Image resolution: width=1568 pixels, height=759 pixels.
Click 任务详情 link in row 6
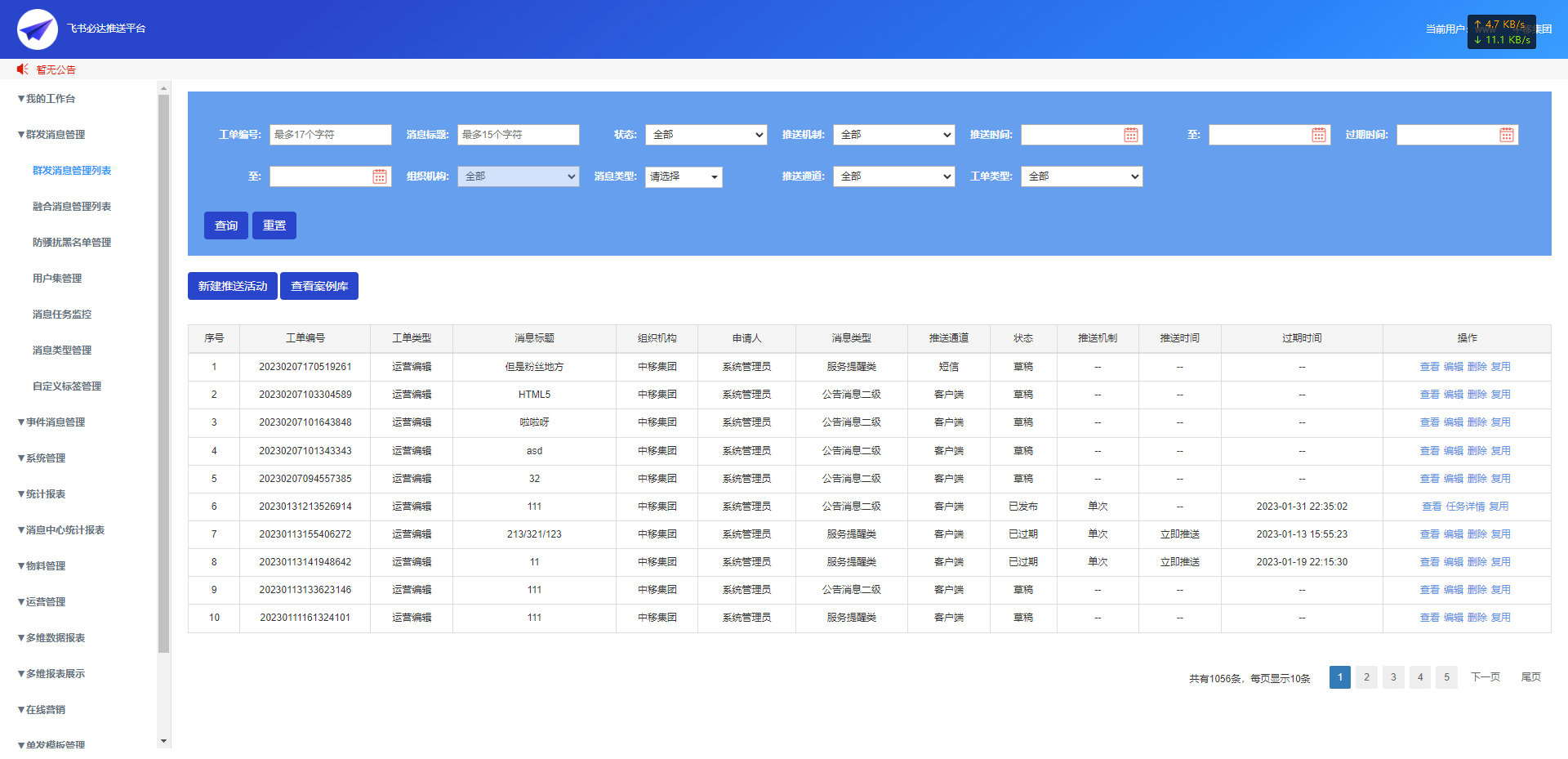coord(1466,507)
